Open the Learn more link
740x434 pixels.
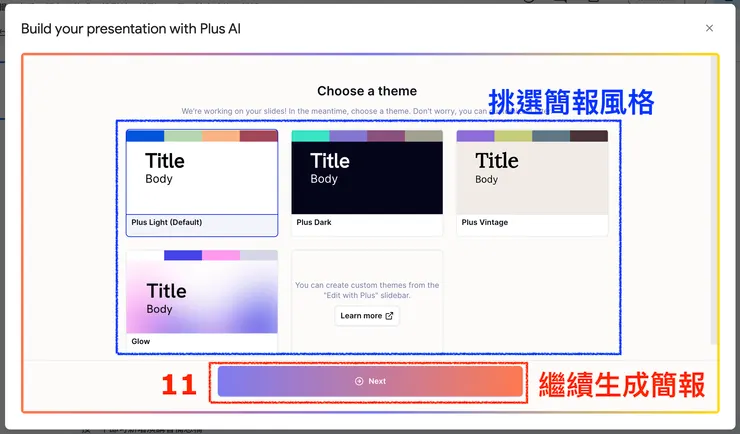(367, 316)
